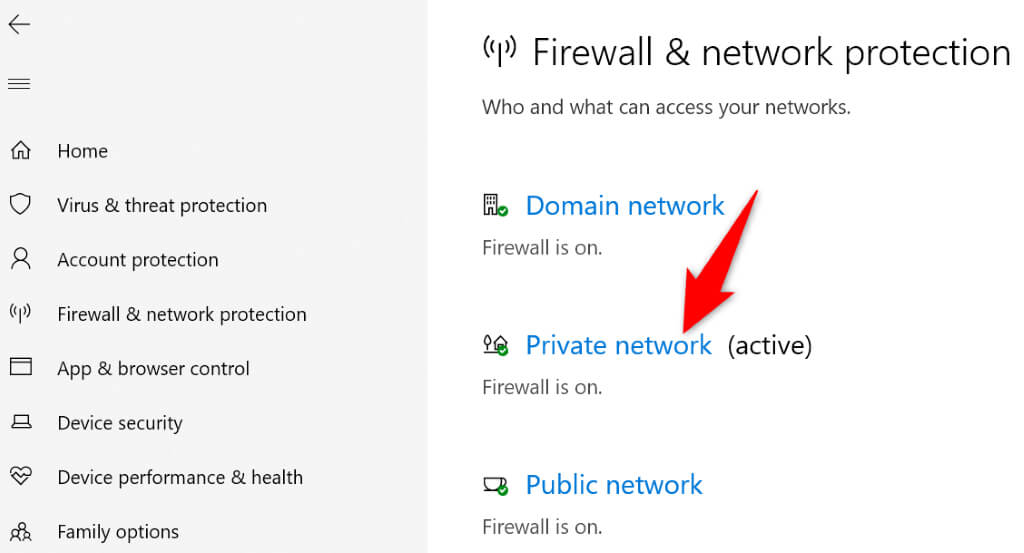
Task: Click the back arrow icon
Action: (x=19, y=25)
